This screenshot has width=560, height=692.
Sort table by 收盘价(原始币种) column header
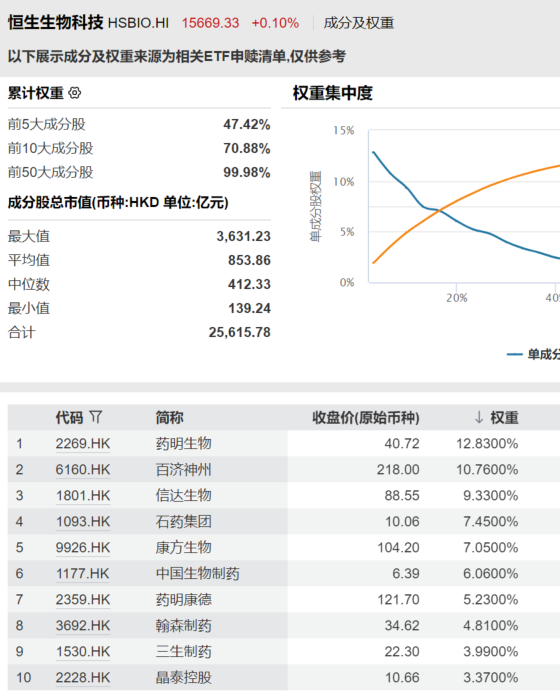(366, 417)
